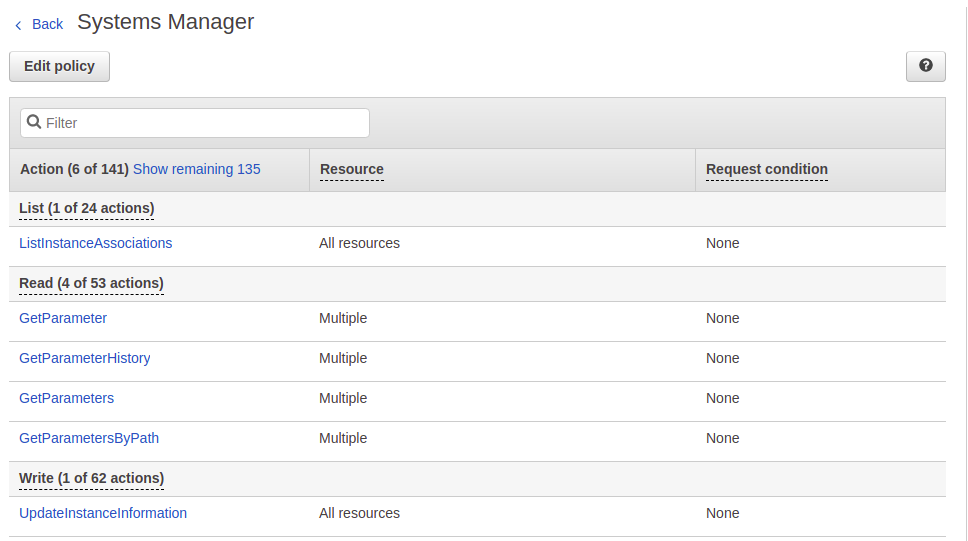The width and height of the screenshot is (968, 541).
Task: Click the Back link
Action: [x=47, y=24]
